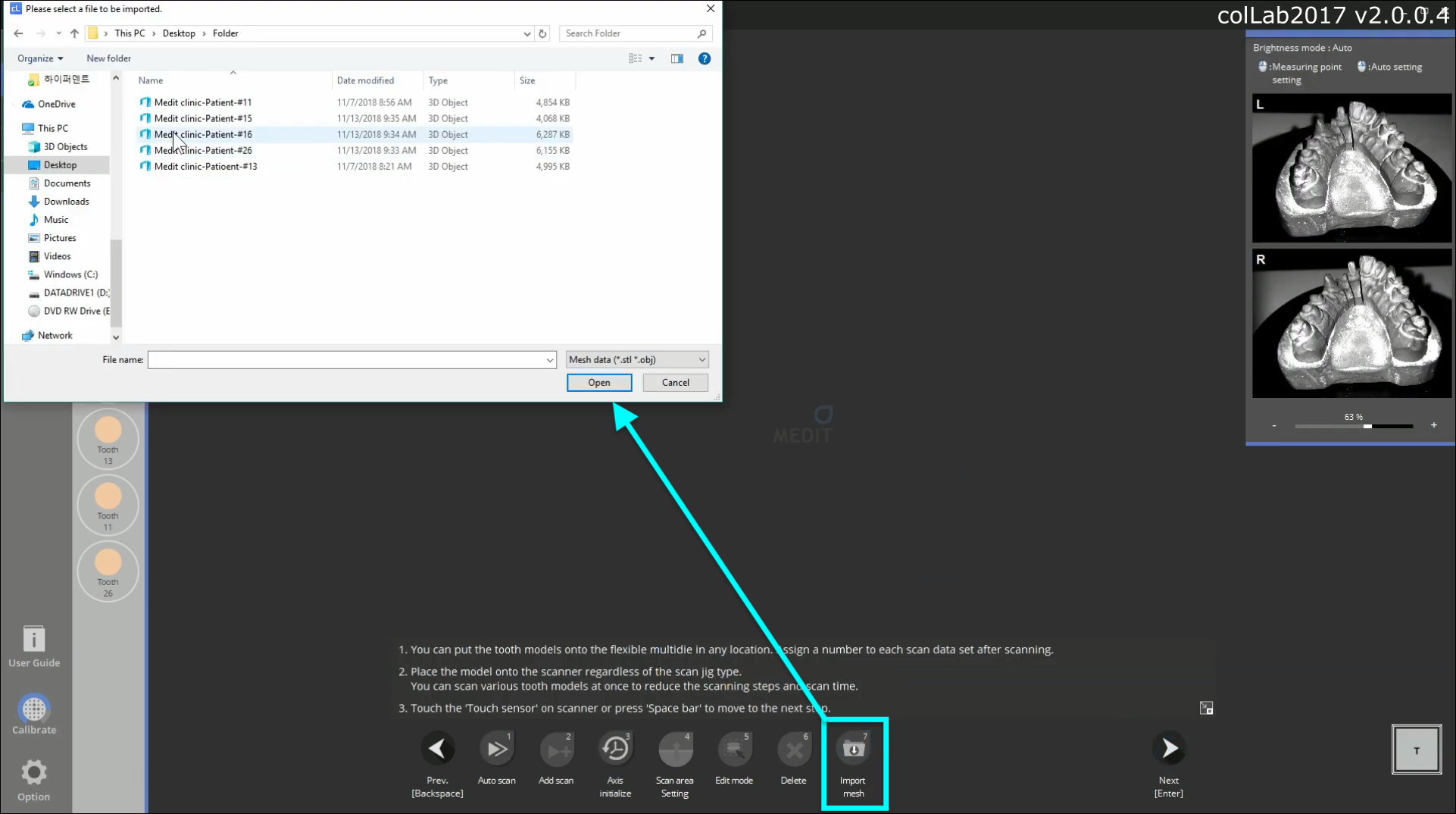This screenshot has width=1456, height=814.
Task: Open Pictures in navigation pane
Action: tap(52, 238)
